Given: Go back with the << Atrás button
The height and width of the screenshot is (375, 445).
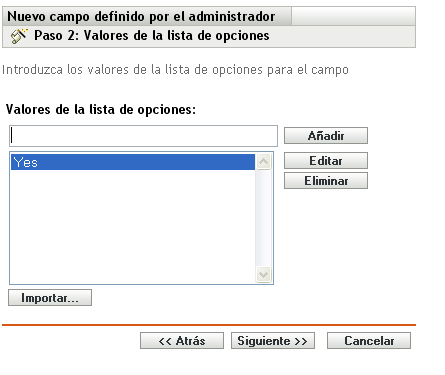Looking at the screenshot, I should pyautogui.click(x=182, y=341).
